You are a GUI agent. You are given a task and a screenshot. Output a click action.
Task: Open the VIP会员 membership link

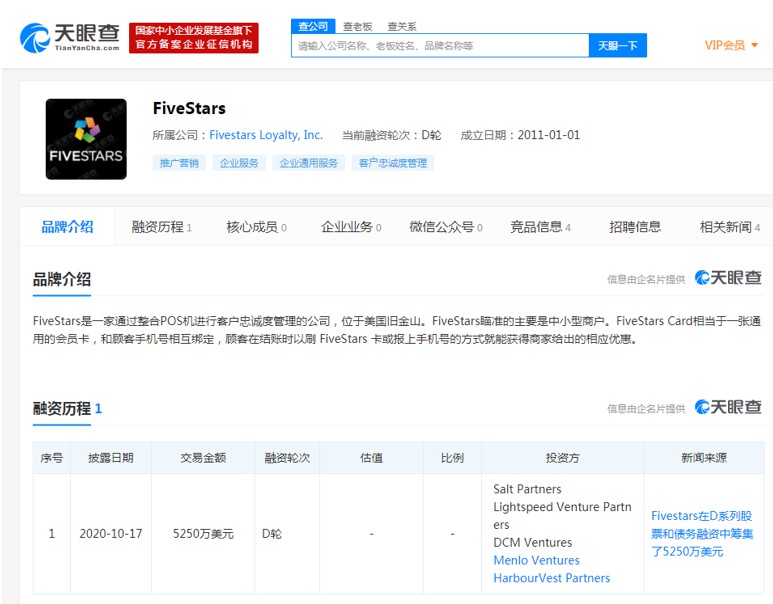click(x=725, y=45)
